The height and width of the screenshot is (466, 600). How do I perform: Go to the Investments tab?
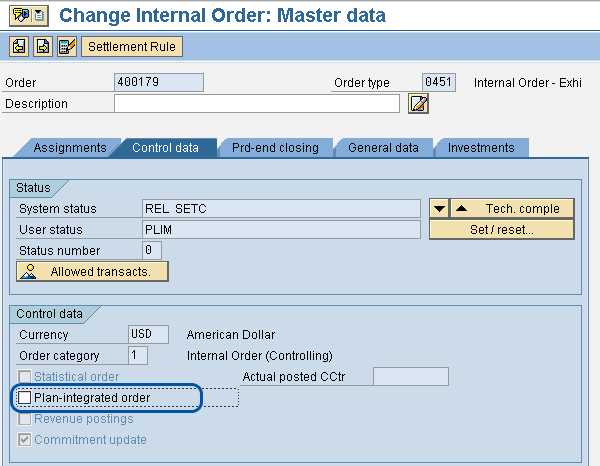481,148
